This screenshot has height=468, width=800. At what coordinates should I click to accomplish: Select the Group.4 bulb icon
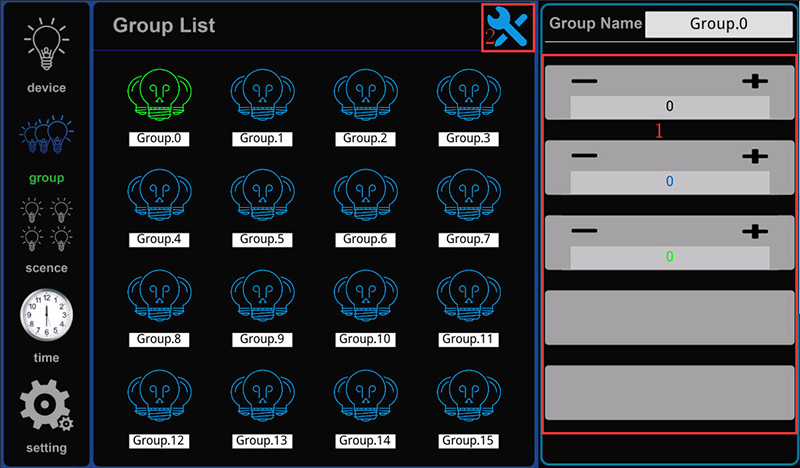point(159,195)
